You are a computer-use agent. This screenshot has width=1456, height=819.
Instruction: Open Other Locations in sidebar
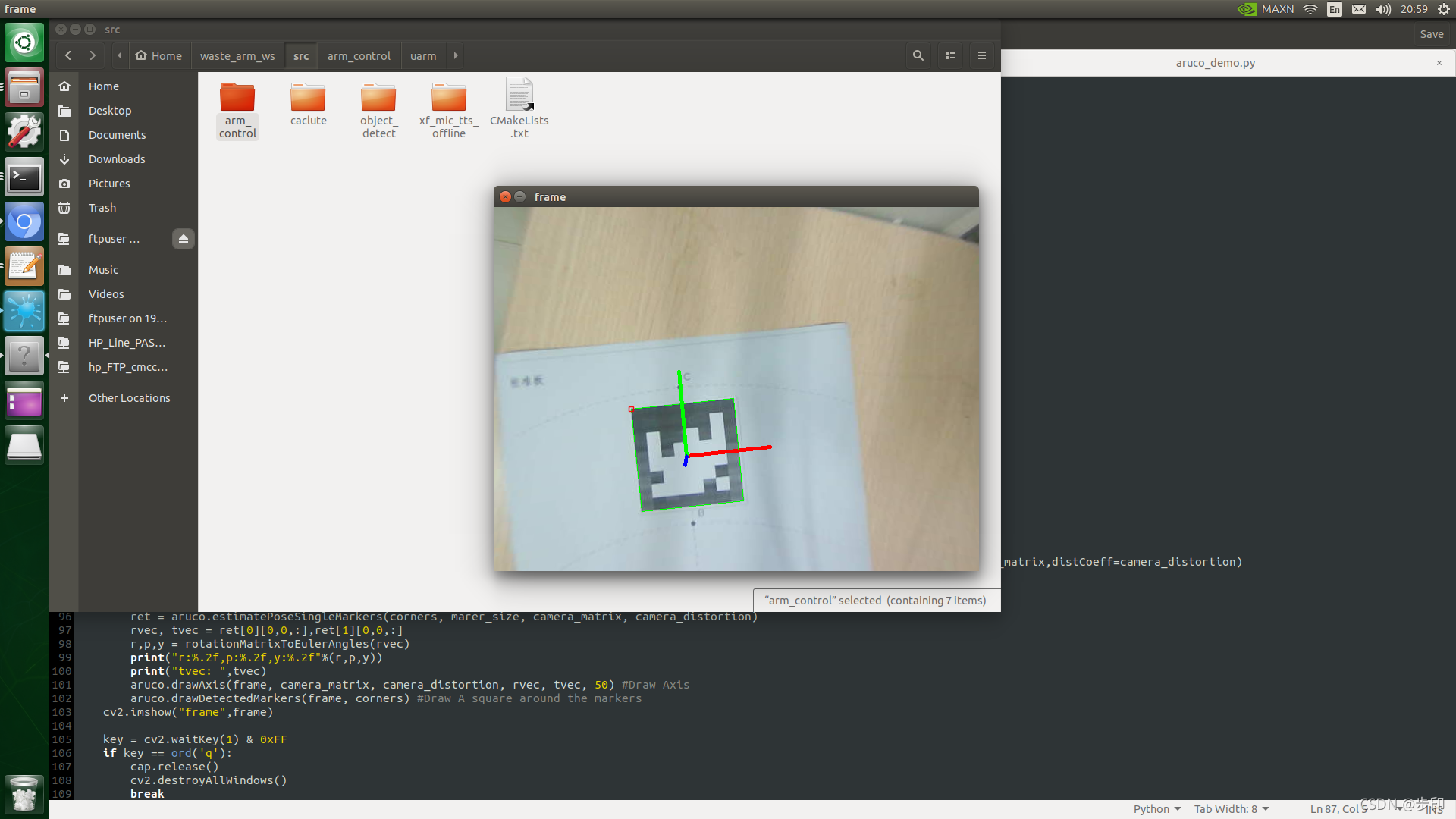129,398
